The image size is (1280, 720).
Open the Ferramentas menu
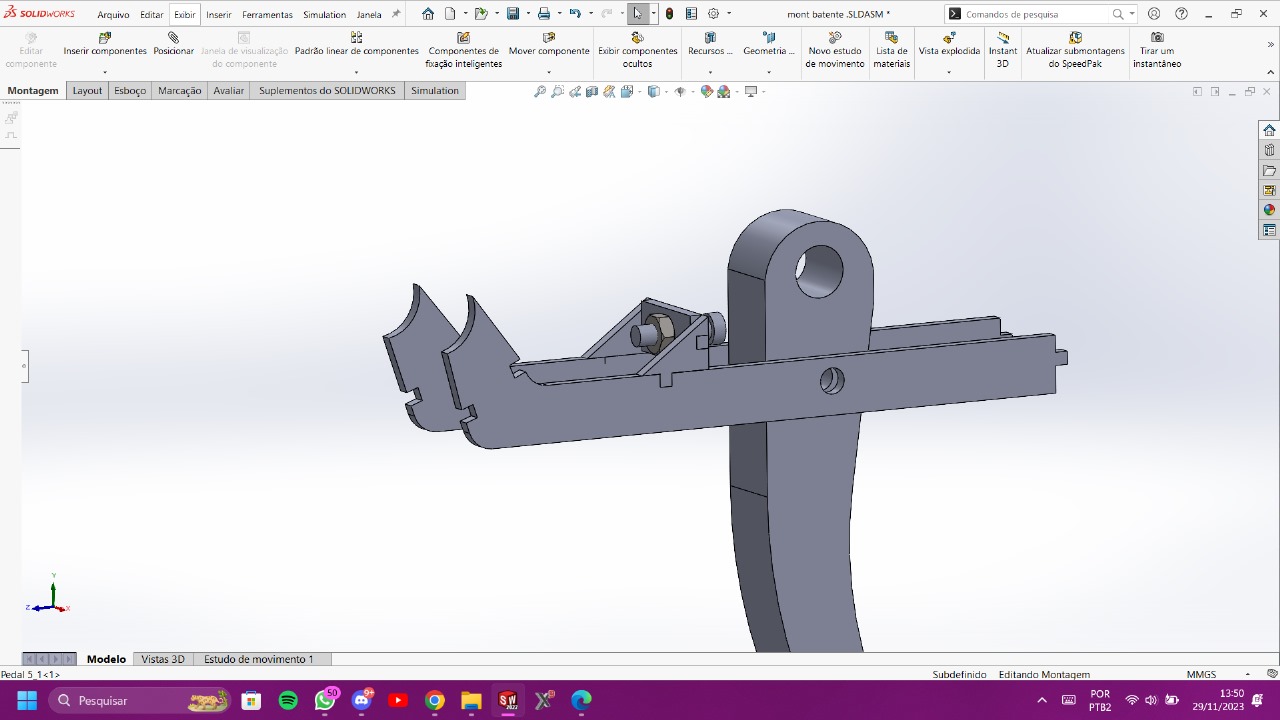coord(267,15)
